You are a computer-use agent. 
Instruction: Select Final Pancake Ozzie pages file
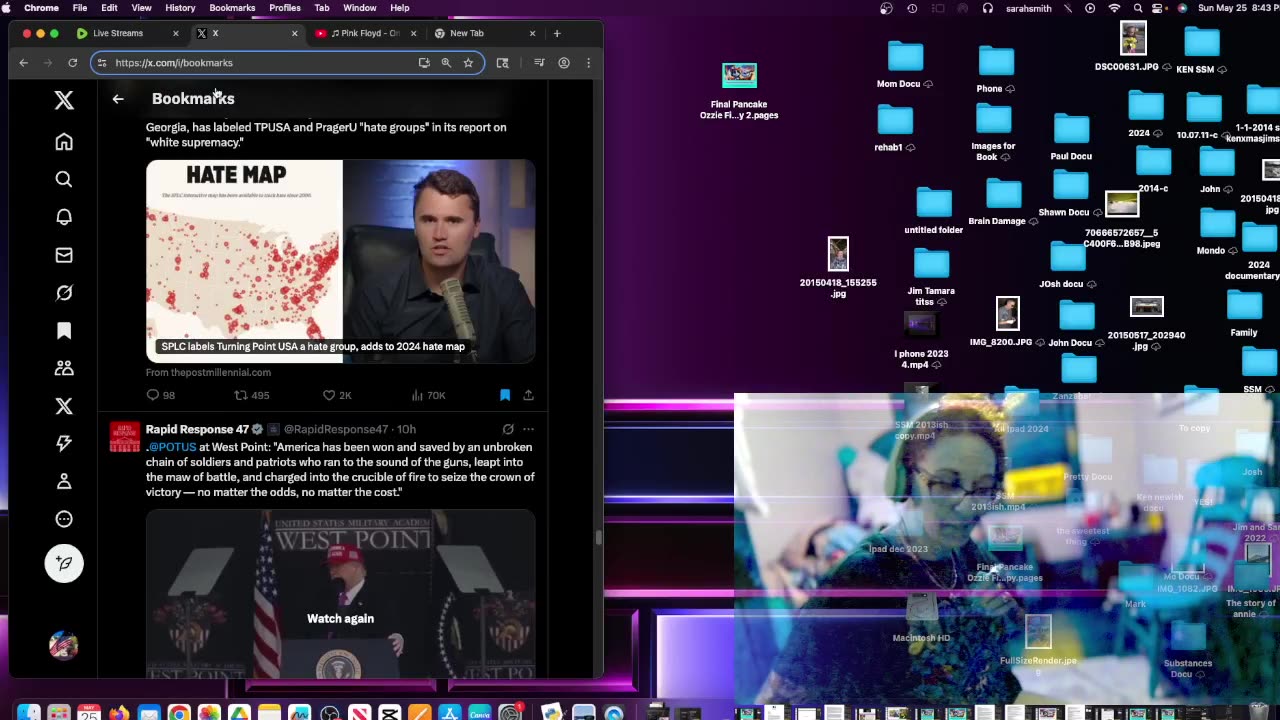coord(739,91)
